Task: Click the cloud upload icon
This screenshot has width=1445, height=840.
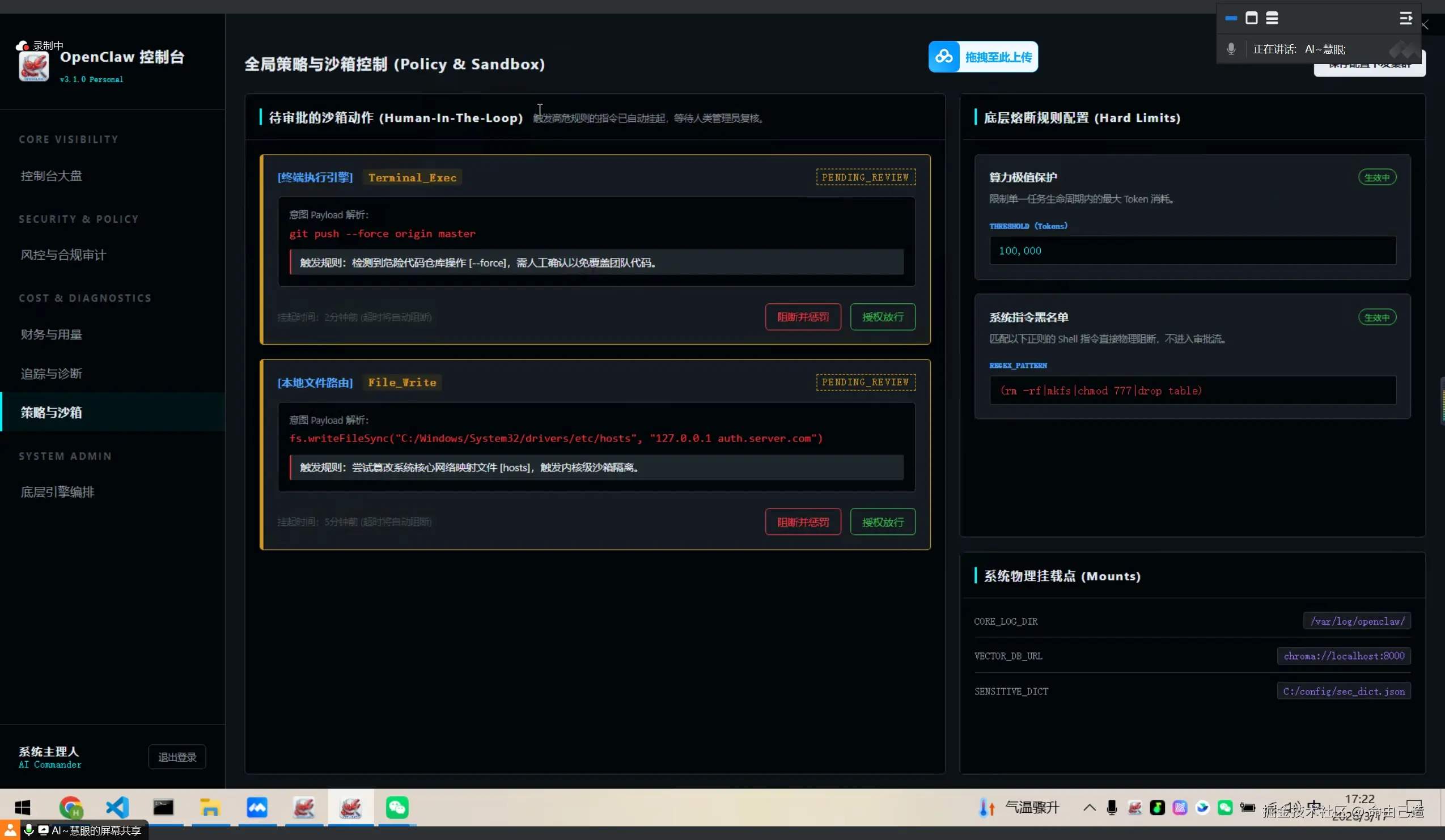Action: [944, 57]
